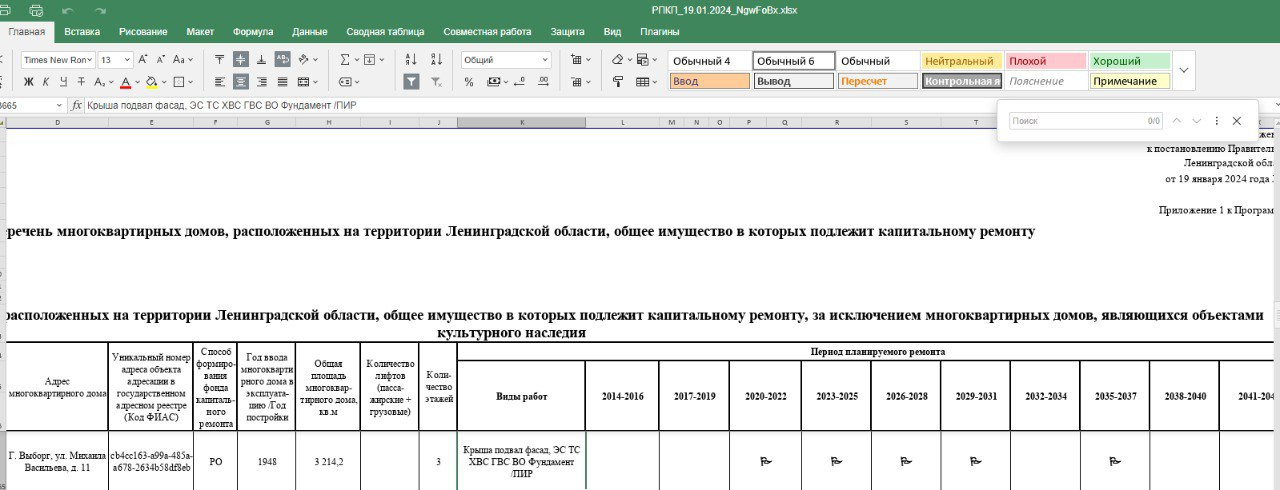Switch to the Формула tab
1280x490 pixels.
[253, 32]
